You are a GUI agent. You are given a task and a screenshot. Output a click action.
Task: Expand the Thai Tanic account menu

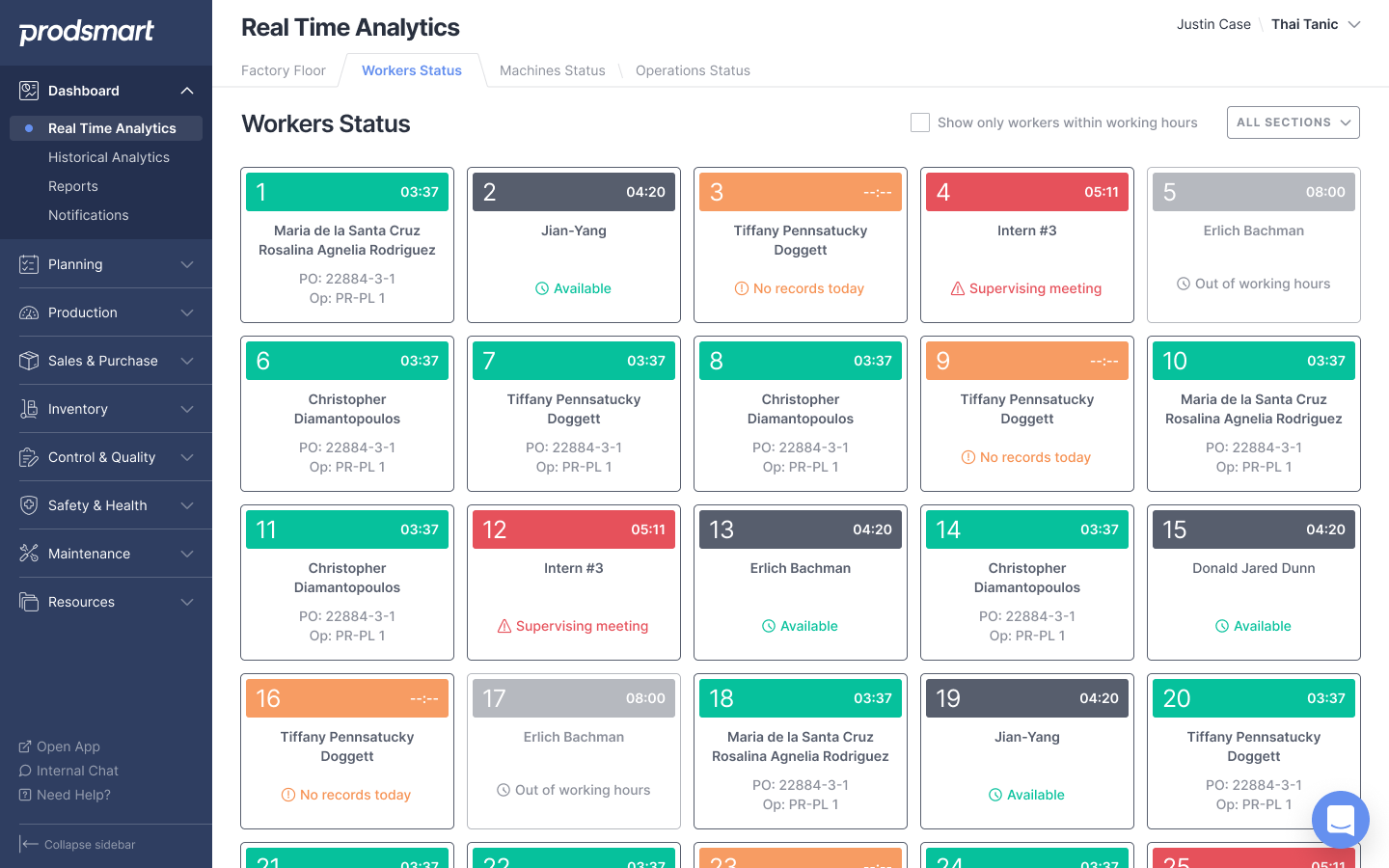click(x=1316, y=24)
